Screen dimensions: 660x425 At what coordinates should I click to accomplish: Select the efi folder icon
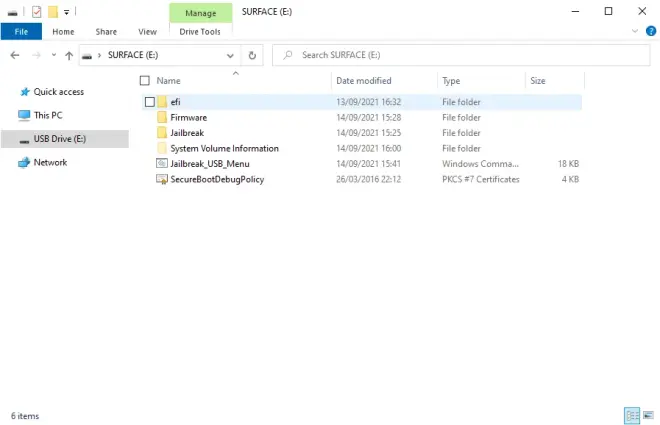click(x=162, y=102)
